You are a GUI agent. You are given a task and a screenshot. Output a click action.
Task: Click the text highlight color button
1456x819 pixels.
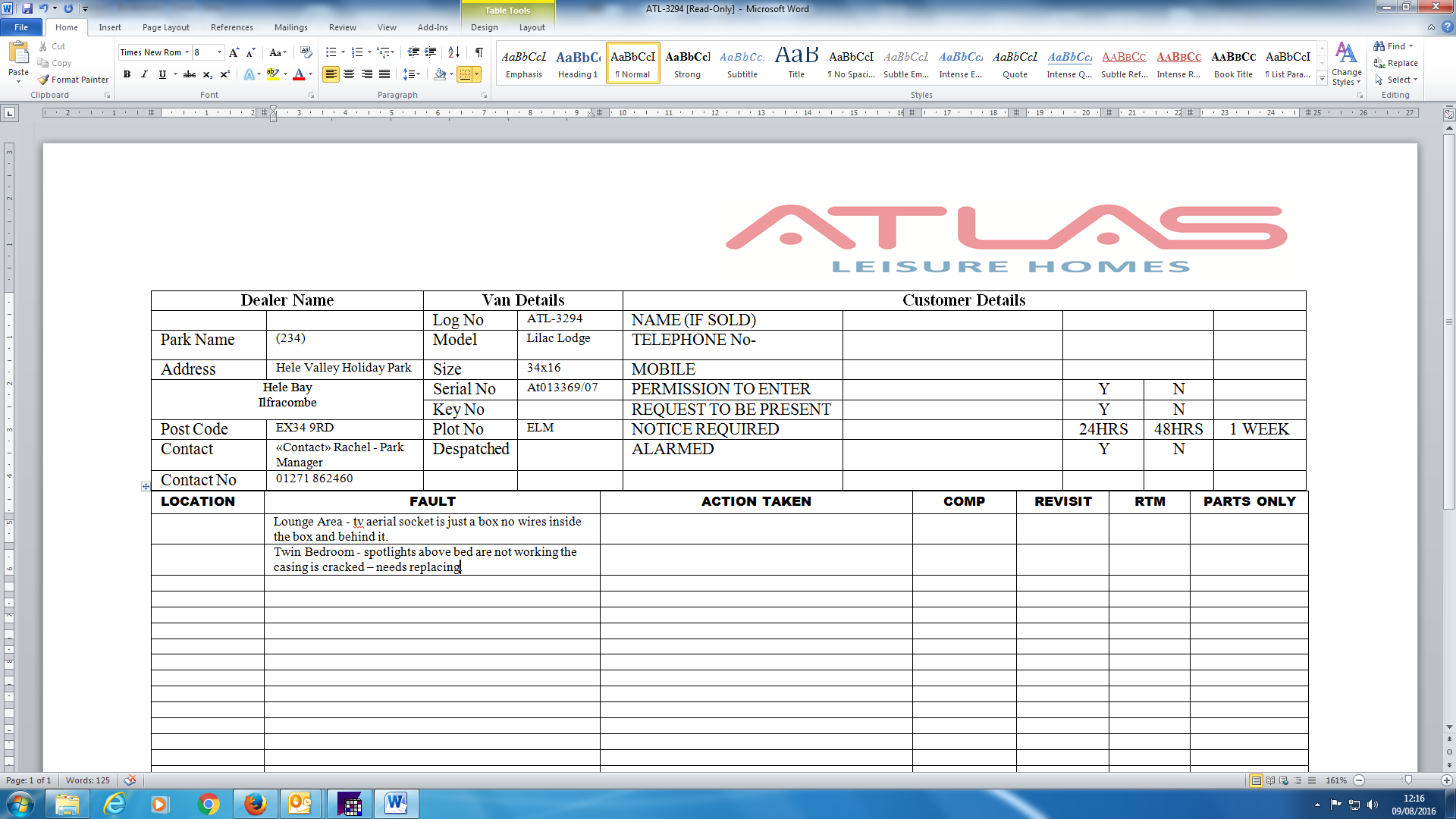point(273,74)
